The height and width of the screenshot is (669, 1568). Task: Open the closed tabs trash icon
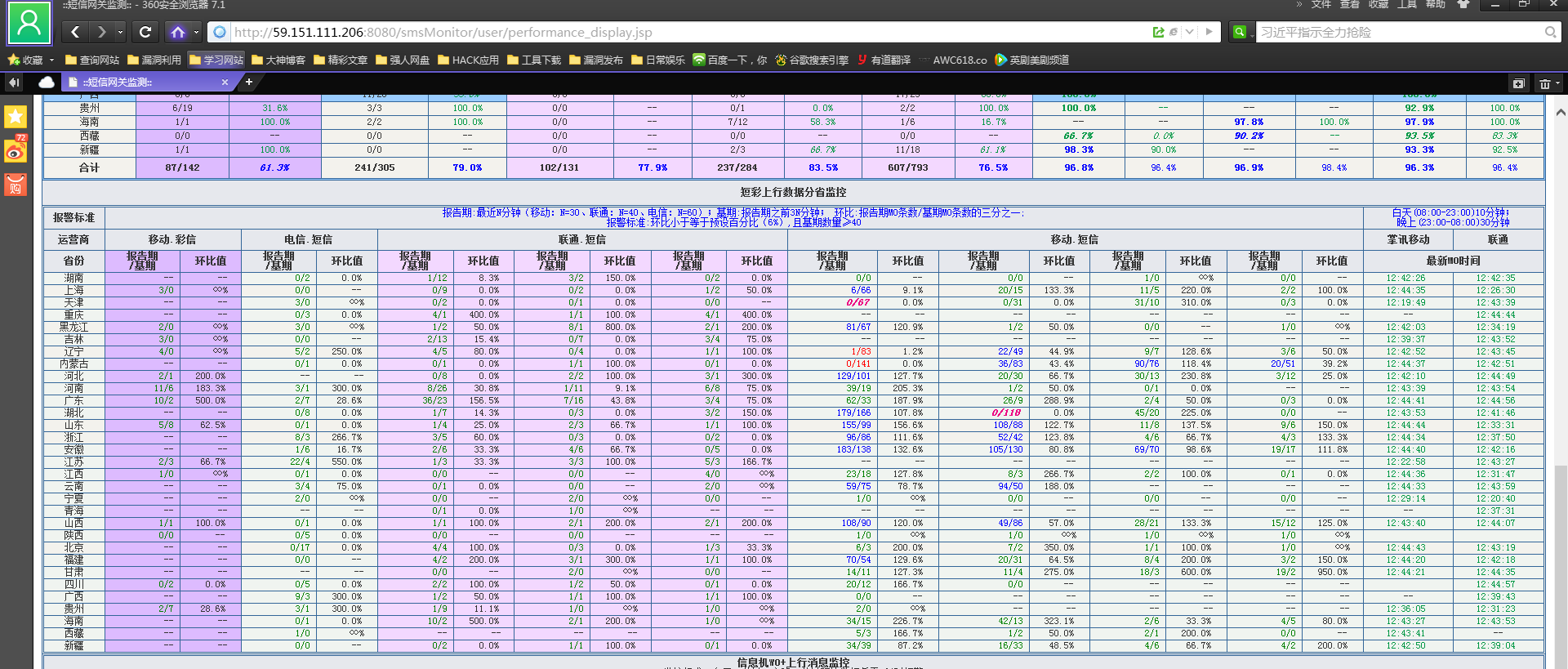(1544, 83)
